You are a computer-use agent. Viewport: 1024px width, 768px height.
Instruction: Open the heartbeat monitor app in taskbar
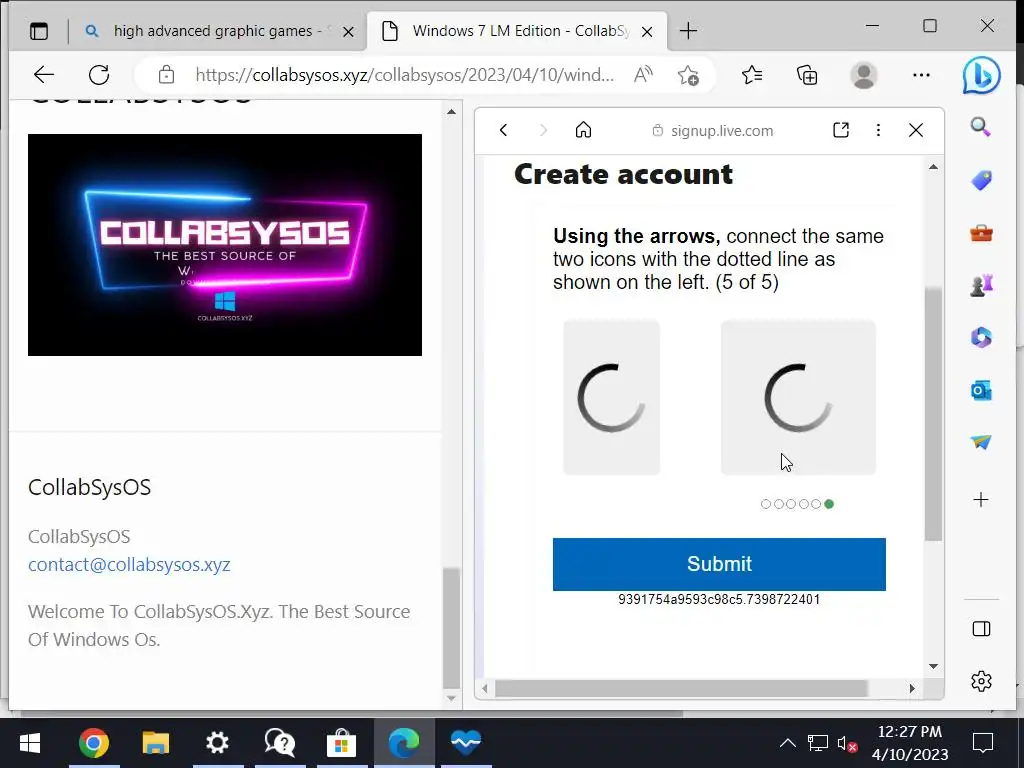466,743
